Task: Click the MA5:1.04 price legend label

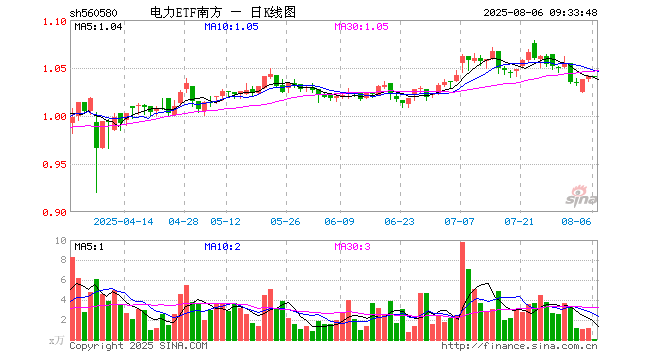Action: pyautogui.click(x=98, y=27)
